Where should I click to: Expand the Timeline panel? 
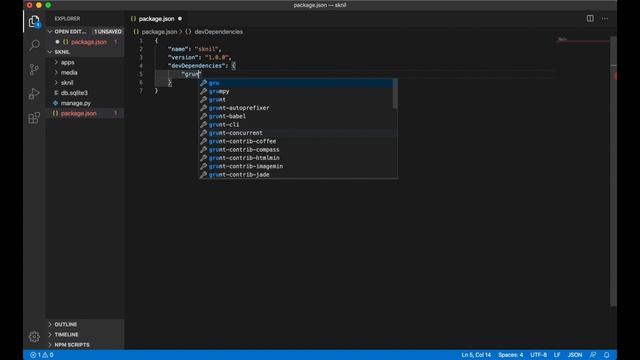(x=84, y=335)
